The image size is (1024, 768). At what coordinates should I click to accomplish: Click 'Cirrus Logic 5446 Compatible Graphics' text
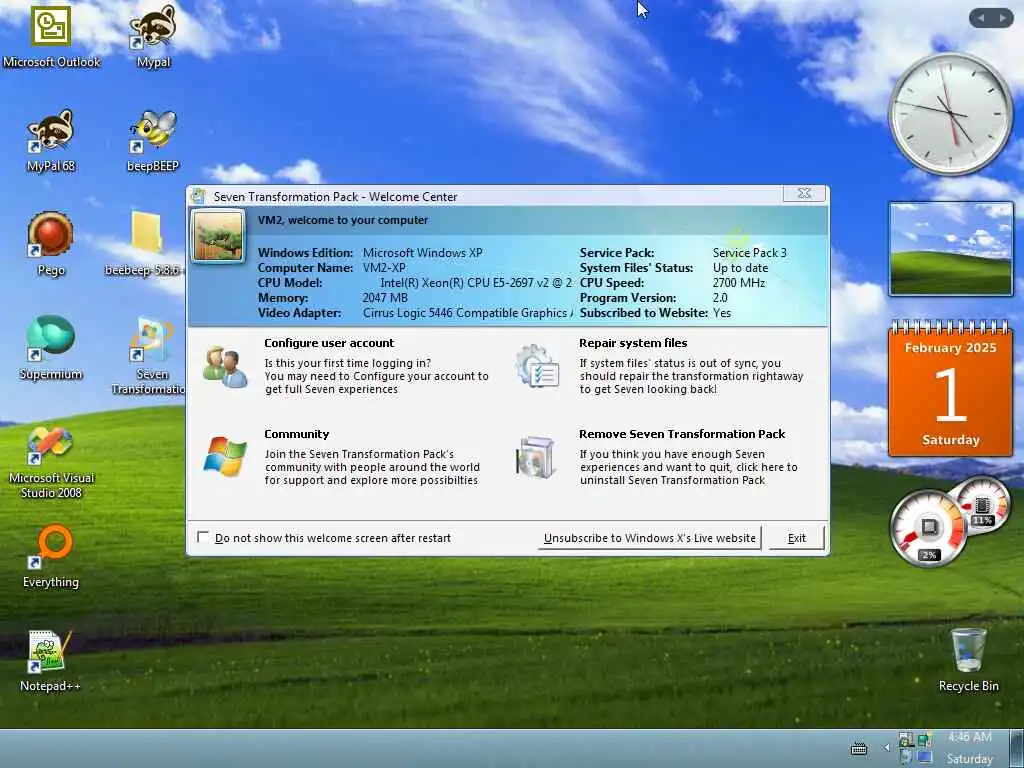pyautogui.click(x=467, y=313)
